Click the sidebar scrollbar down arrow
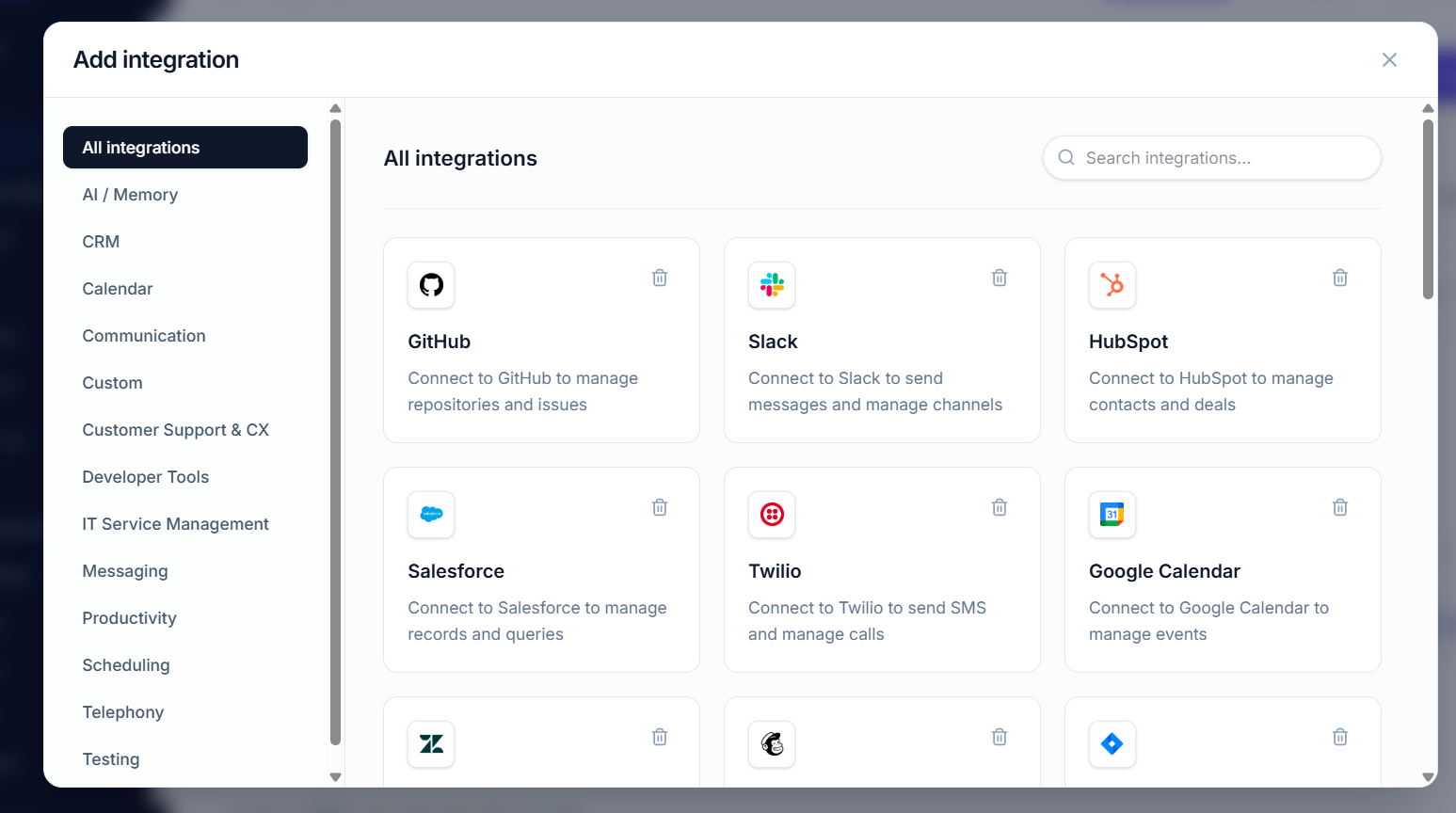 coord(335,777)
